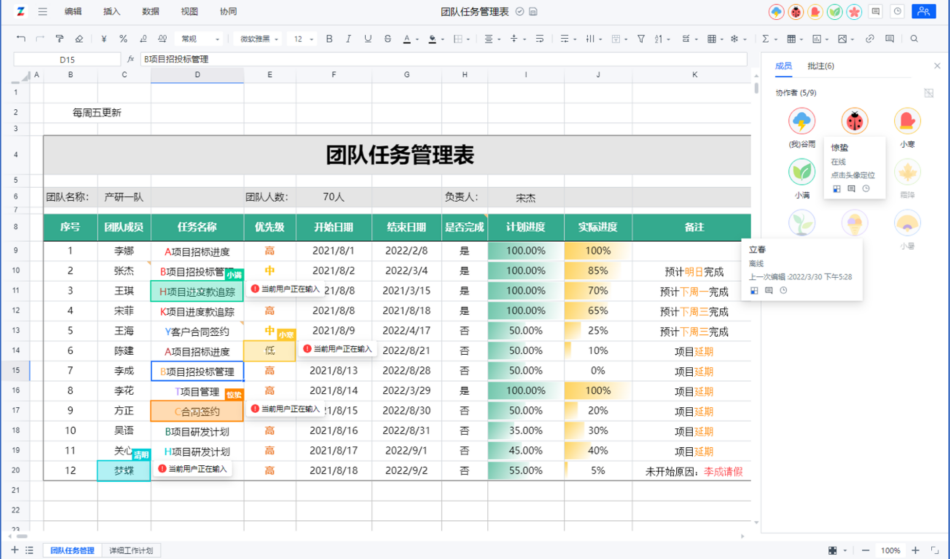The image size is (950, 559).
Task: Click the 100% zoom level
Action: click(x=890, y=551)
